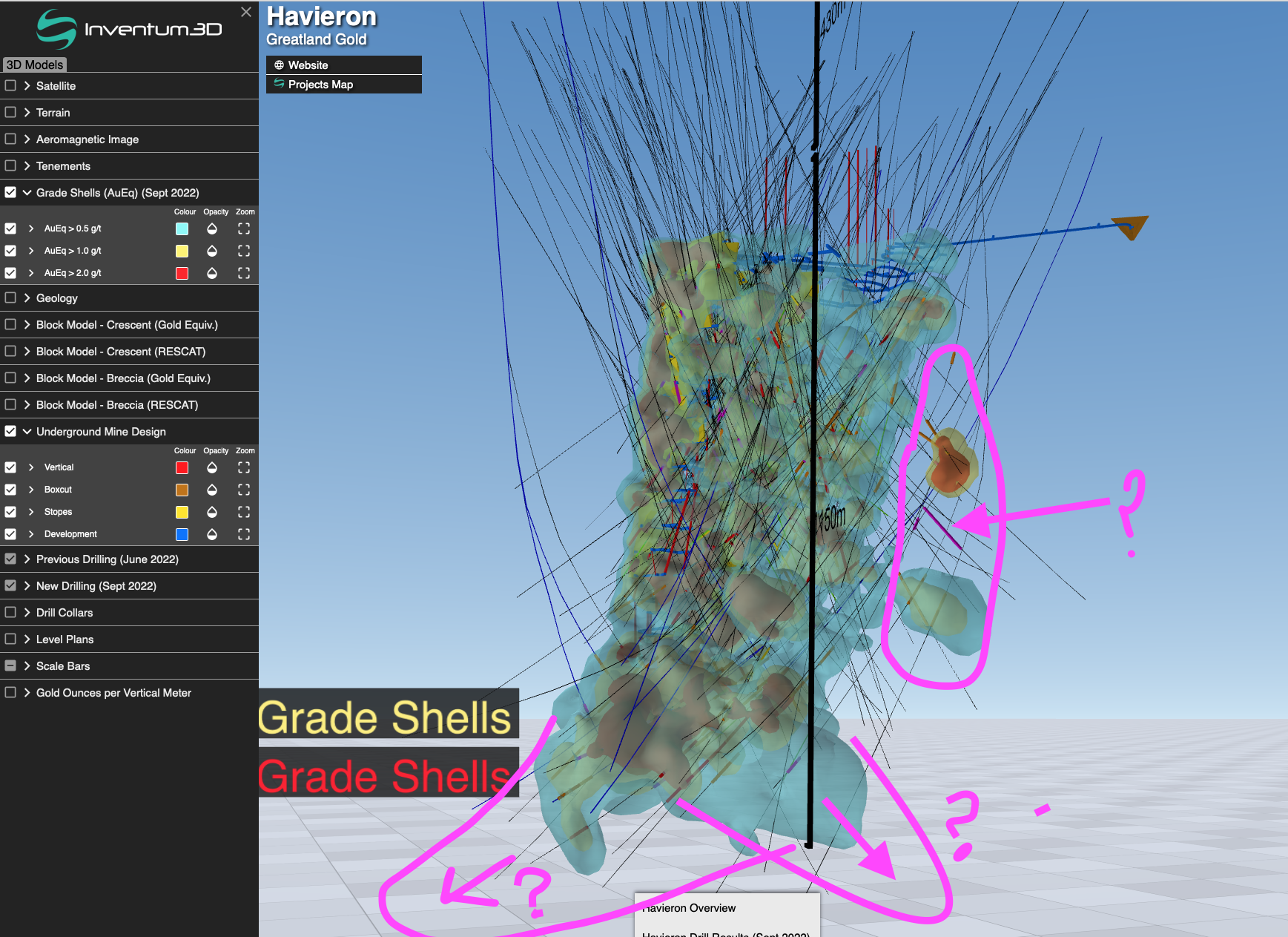Open the Website menu item

tap(344, 65)
